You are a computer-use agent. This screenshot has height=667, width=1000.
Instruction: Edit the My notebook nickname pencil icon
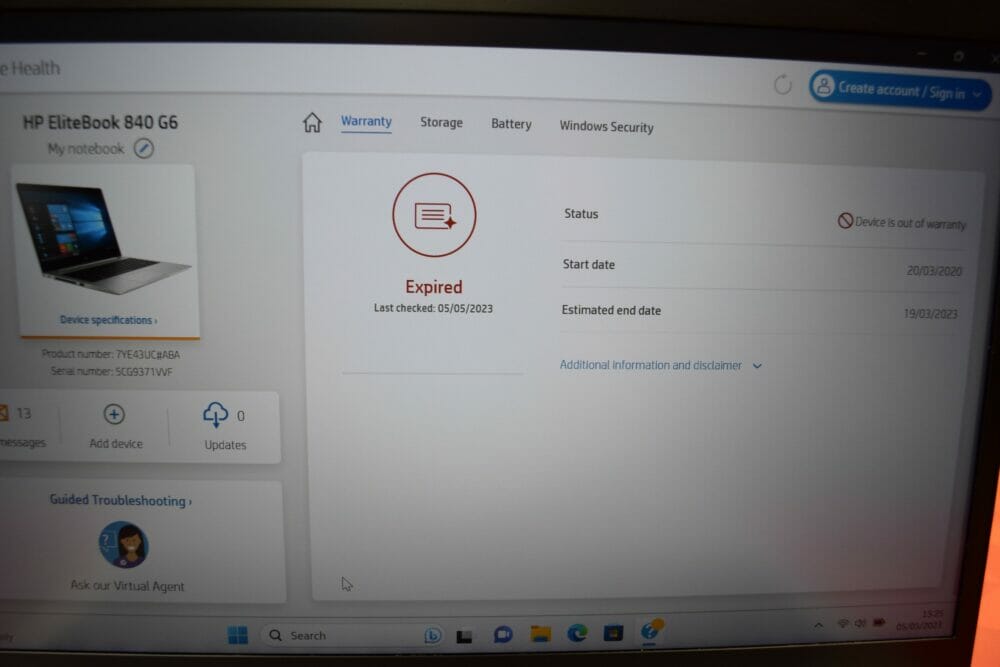coord(143,149)
